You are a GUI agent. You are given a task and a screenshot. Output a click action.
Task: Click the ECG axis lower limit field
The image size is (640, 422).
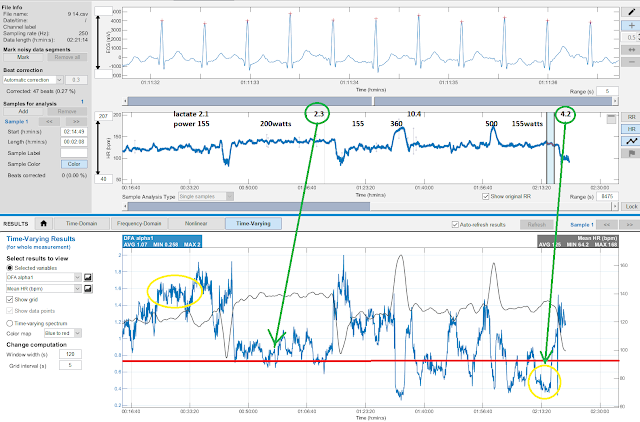tap(103, 74)
